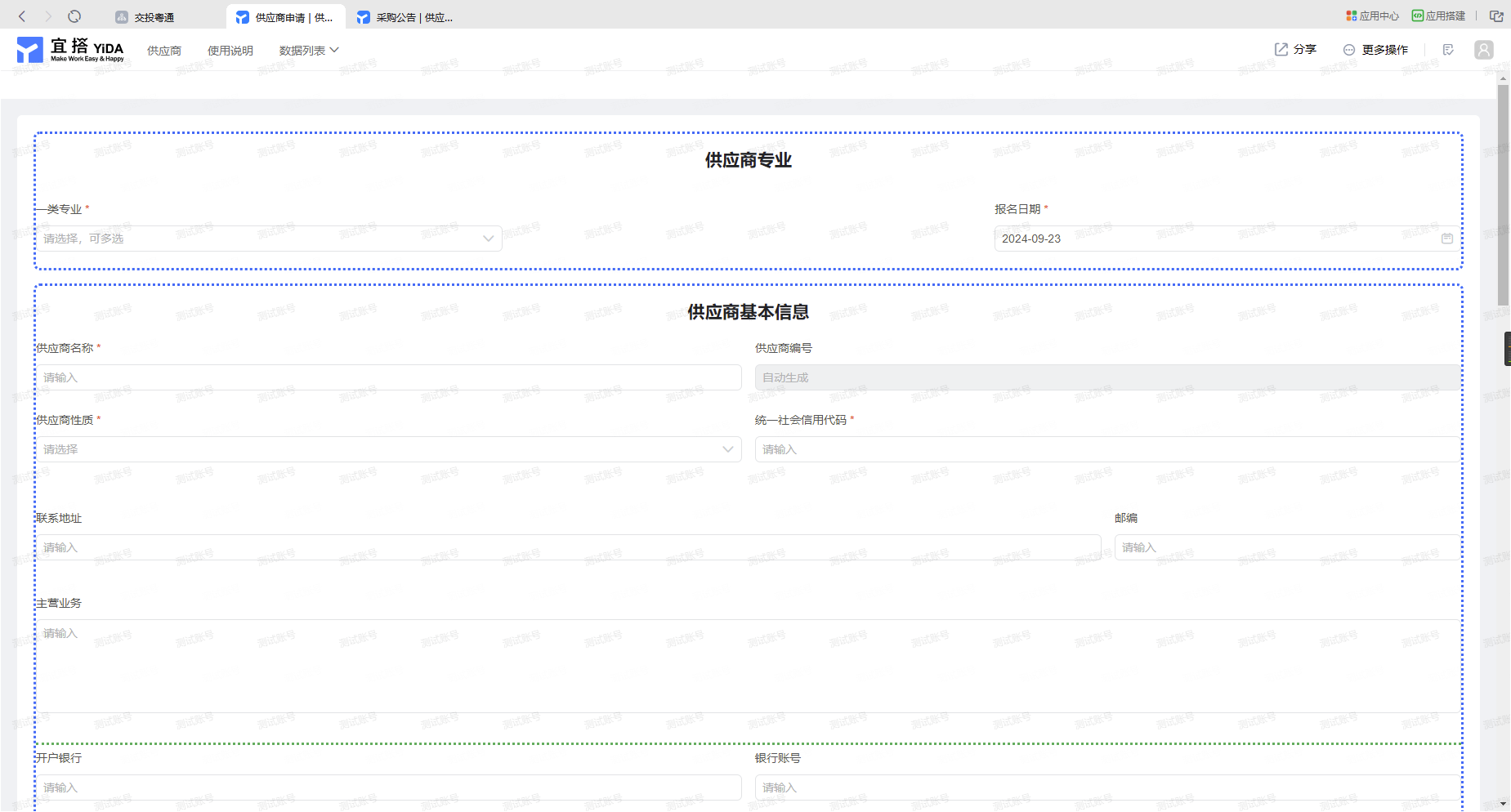1511x812 pixels.
Task: Open the calendar icon in 报名日期 field
Action: [1446, 239]
